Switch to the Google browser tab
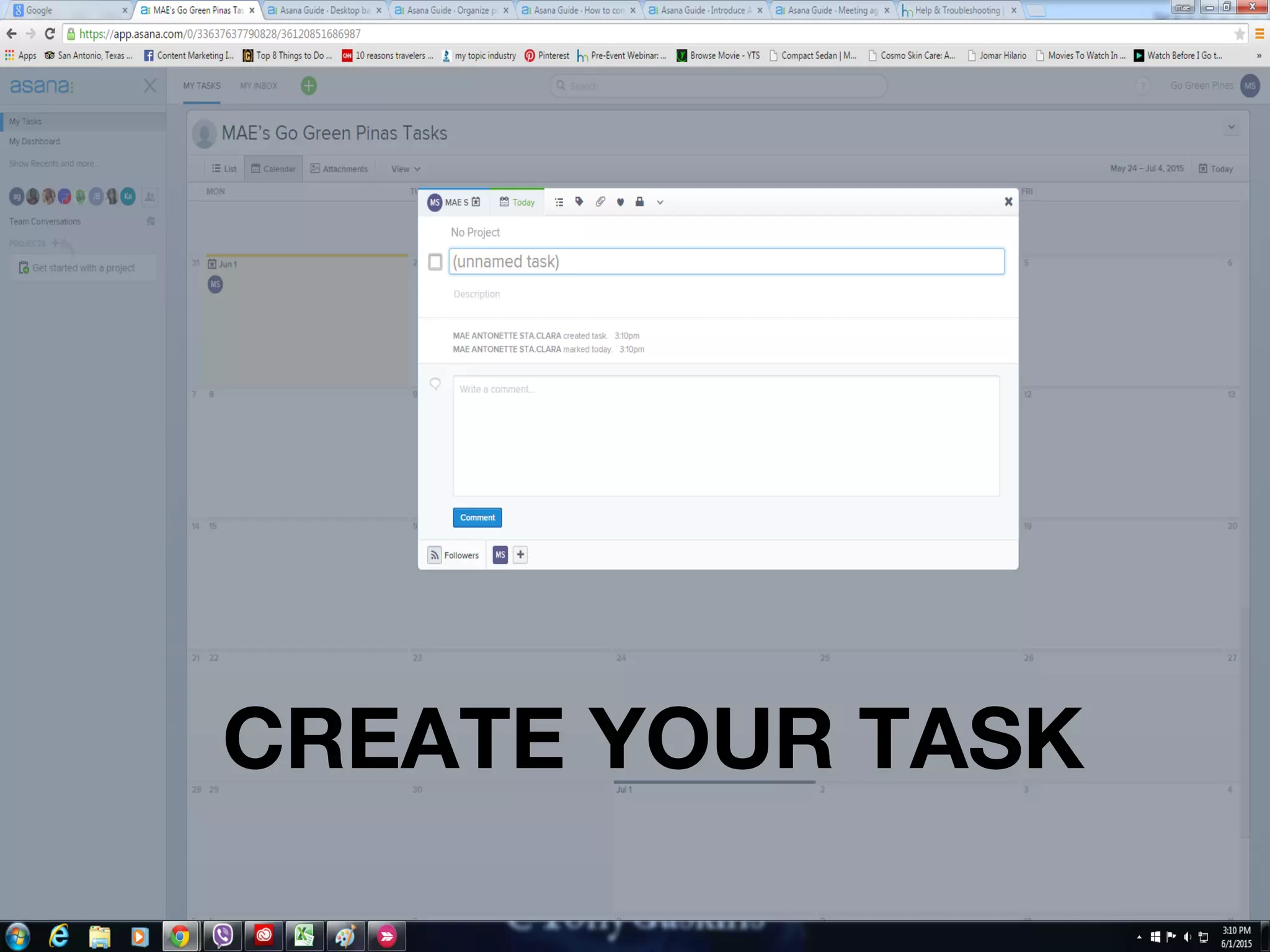 [x=69, y=10]
